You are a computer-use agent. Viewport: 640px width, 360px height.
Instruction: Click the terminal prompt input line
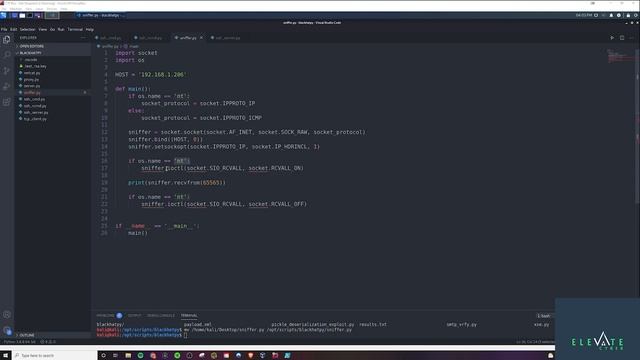click(x=186, y=335)
